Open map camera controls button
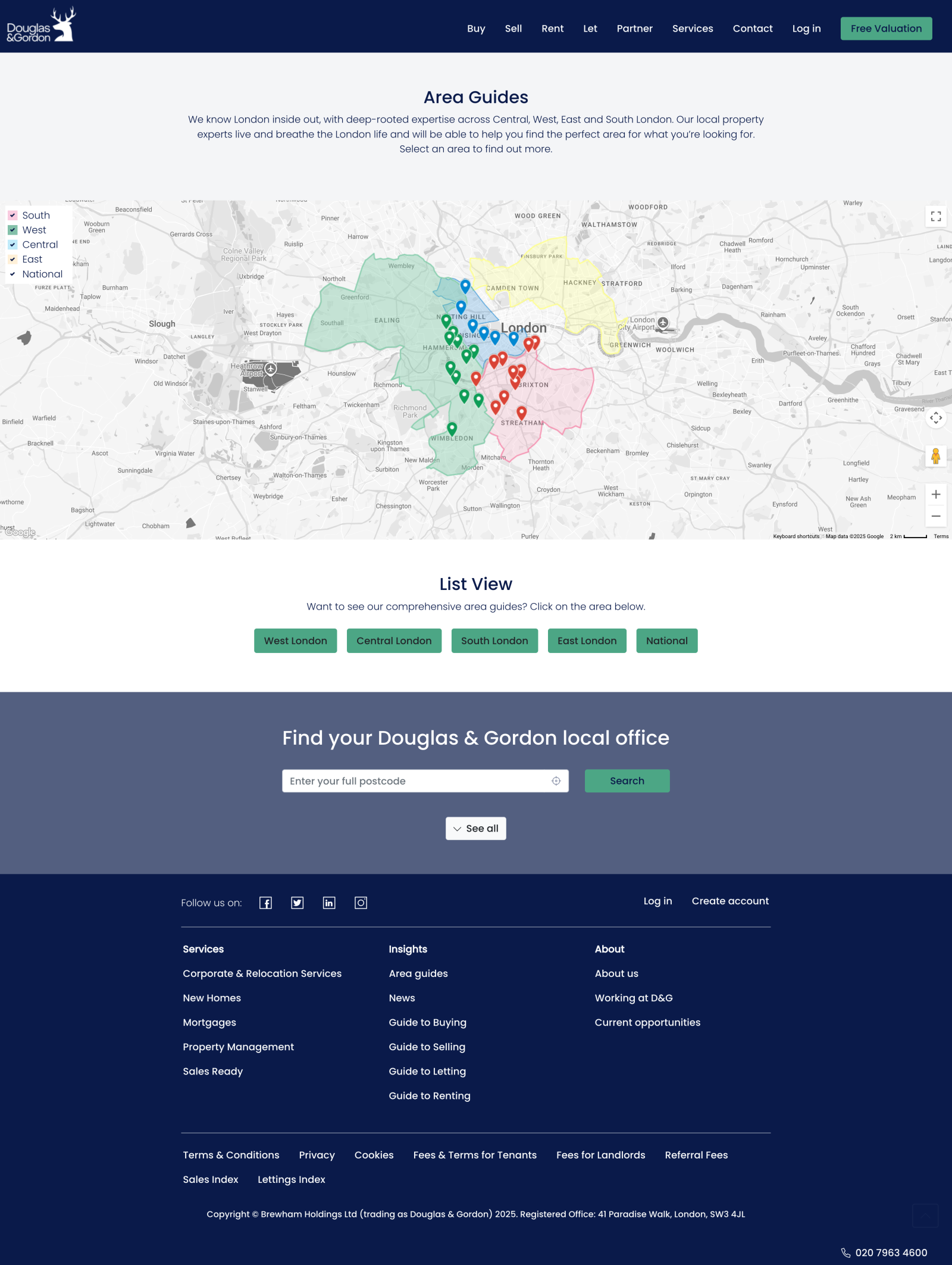Image resolution: width=952 pixels, height=1265 pixels. coord(935,418)
